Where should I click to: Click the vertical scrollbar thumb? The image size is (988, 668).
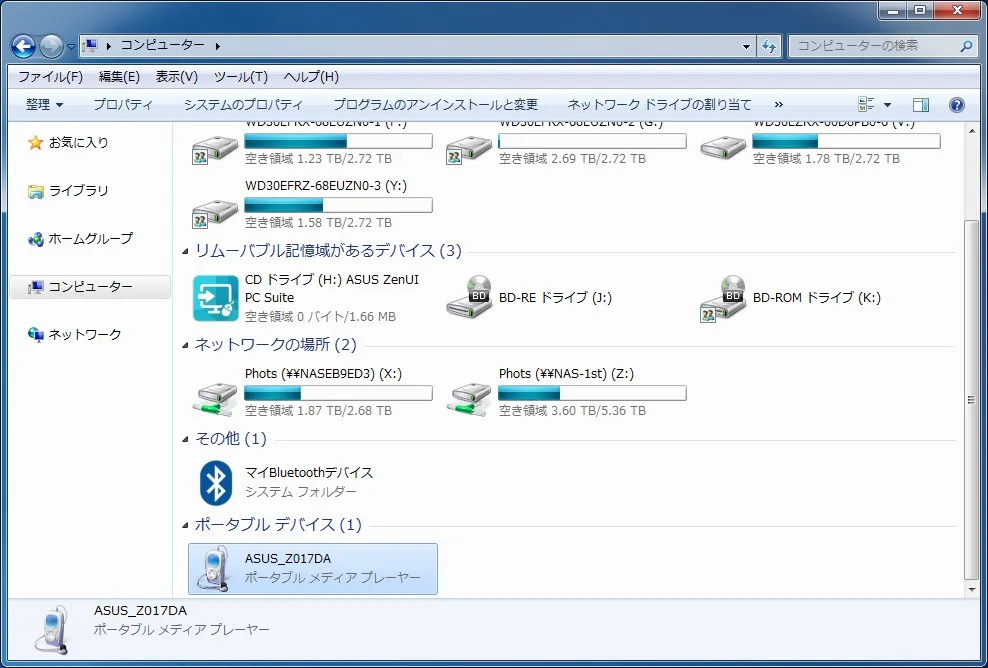[972, 400]
